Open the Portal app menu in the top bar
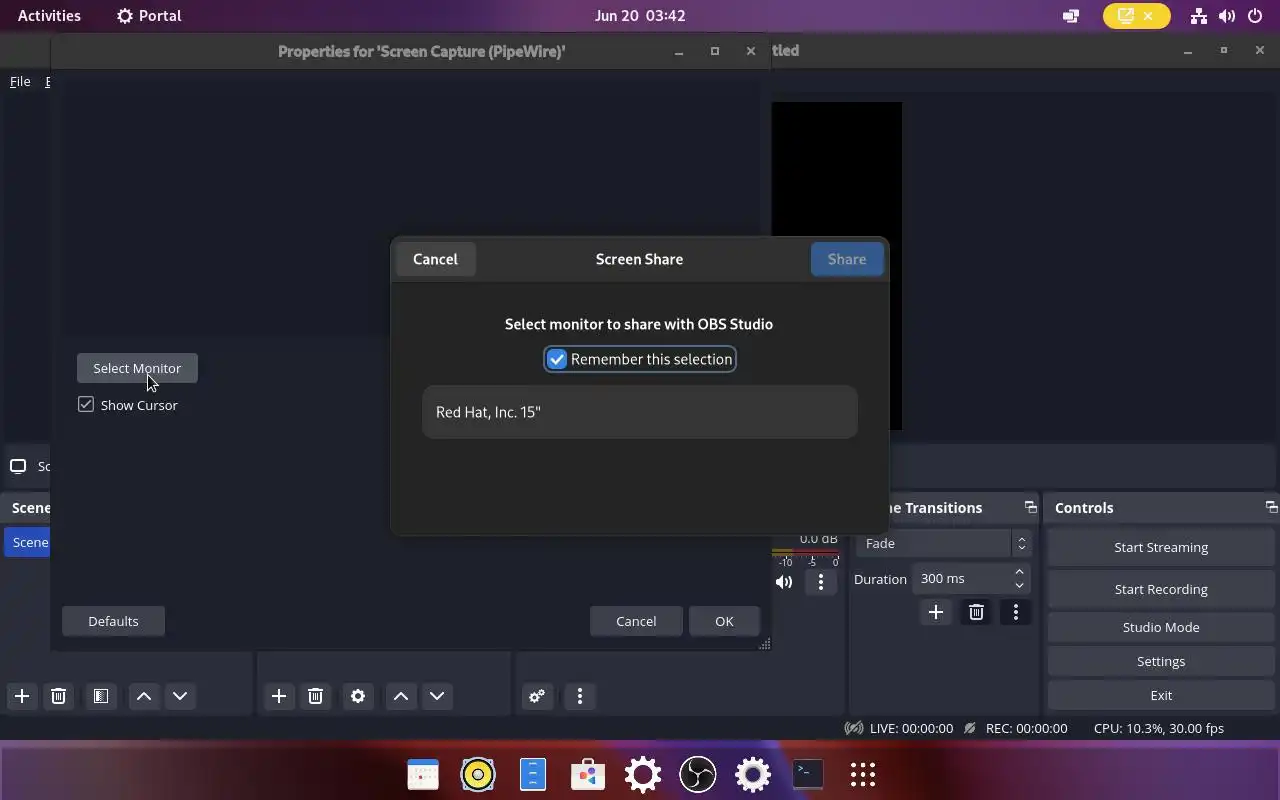This screenshot has width=1280, height=800. [149, 16]
